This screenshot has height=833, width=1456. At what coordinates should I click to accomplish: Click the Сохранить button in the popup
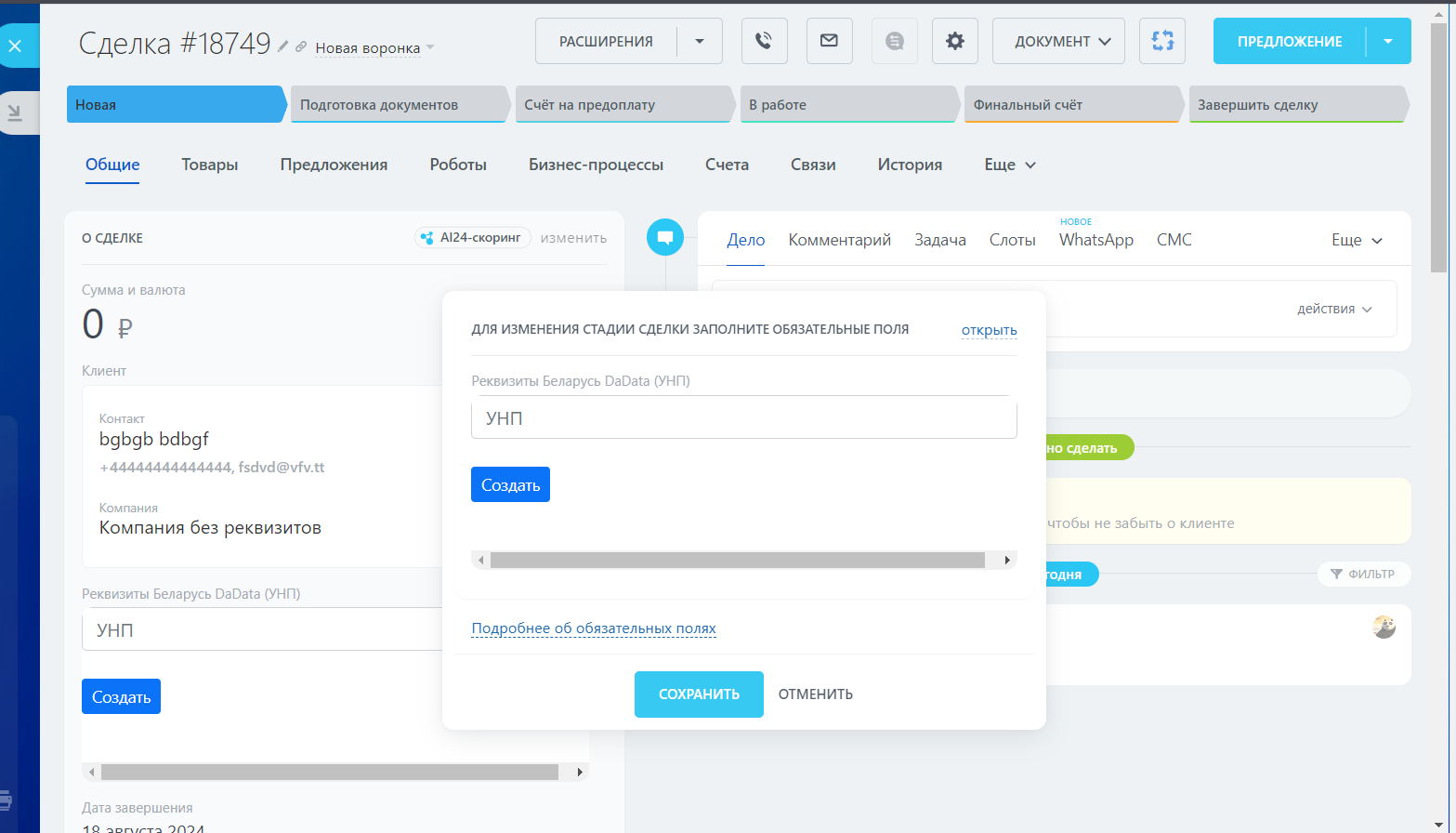pyautogui.click(x=699, y=694)
